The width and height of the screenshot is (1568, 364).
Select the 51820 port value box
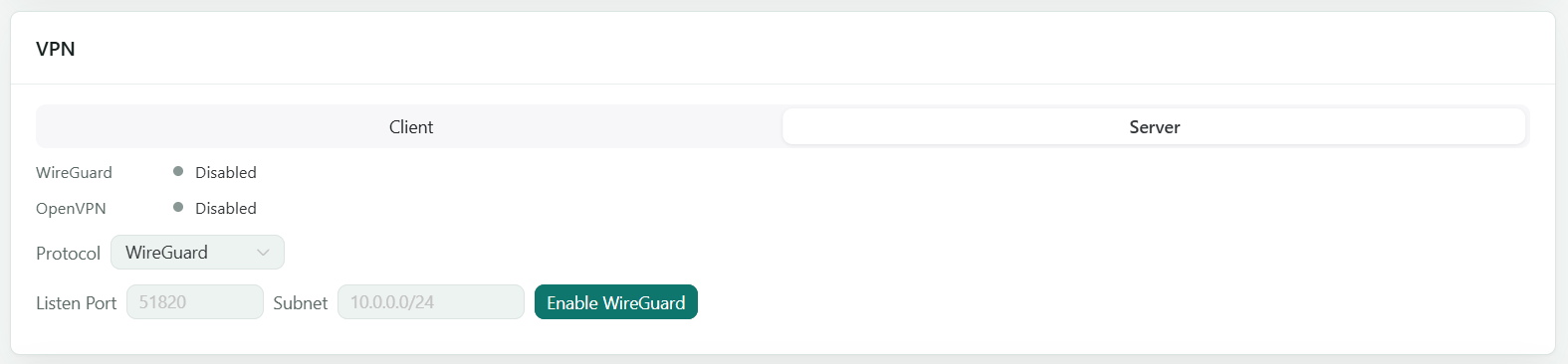[195, 302]
